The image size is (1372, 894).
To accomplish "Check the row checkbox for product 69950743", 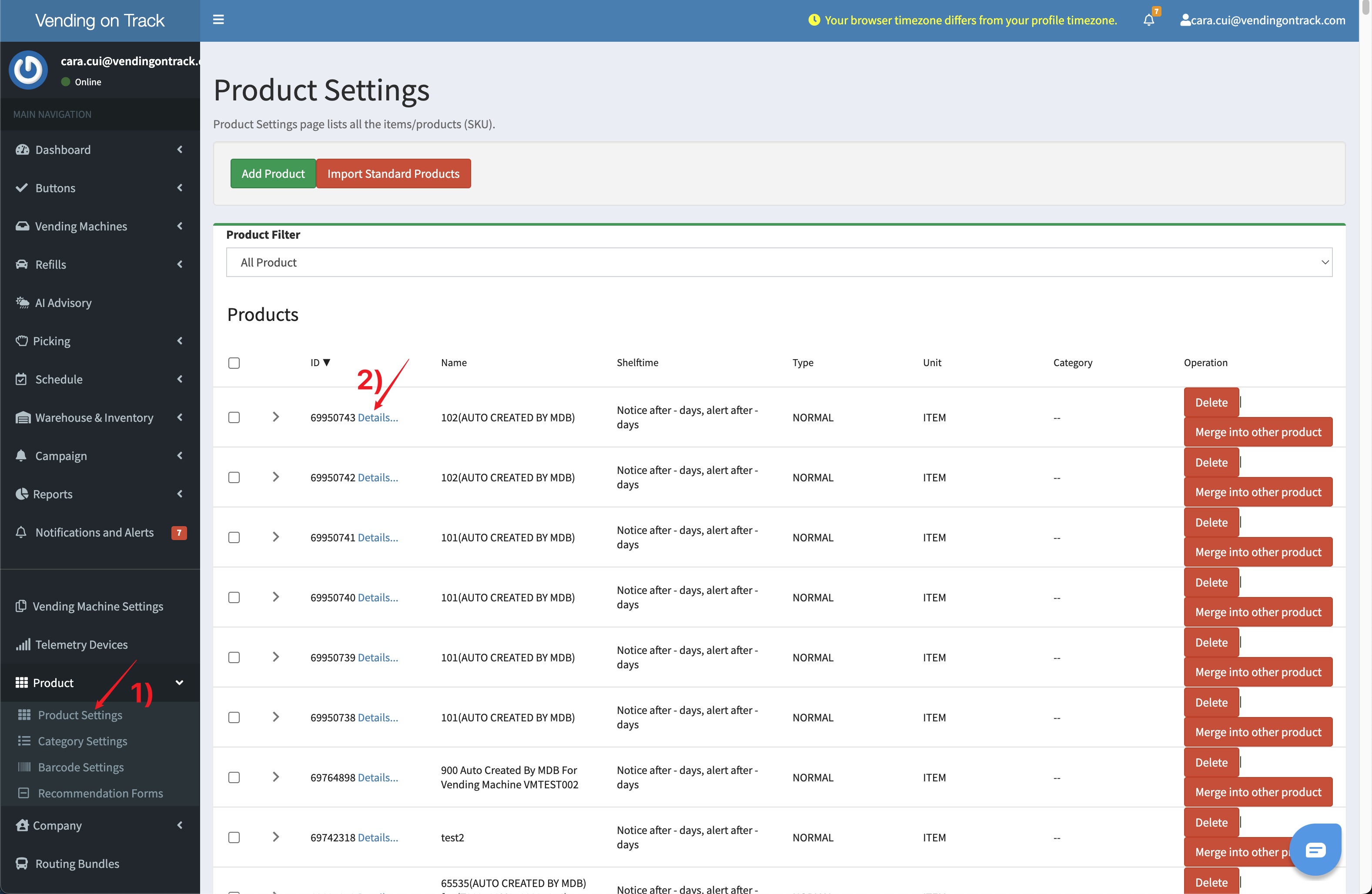I will point(234,417).
